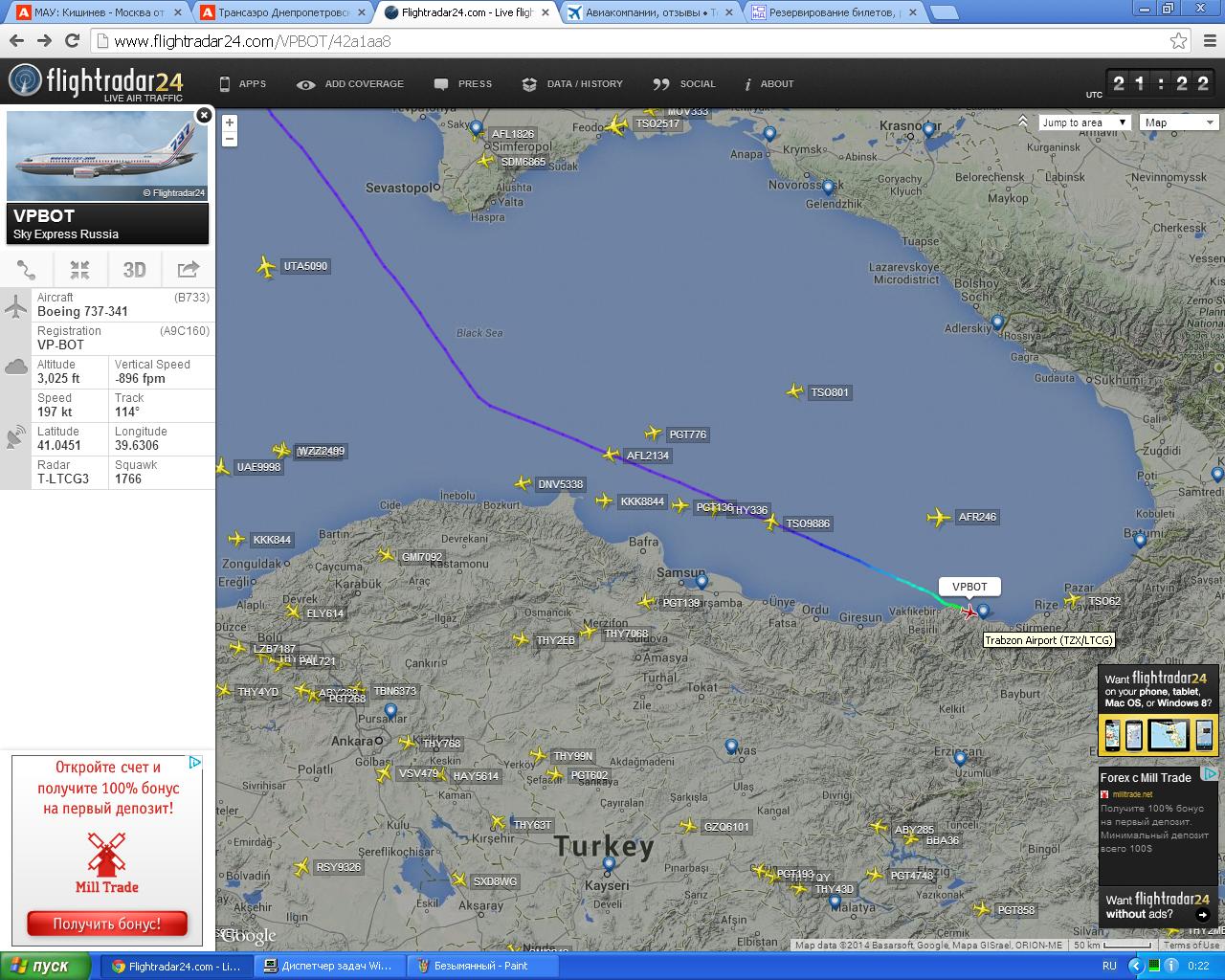
Task: Open the 3D cockpit view
Action: (134, 270)
